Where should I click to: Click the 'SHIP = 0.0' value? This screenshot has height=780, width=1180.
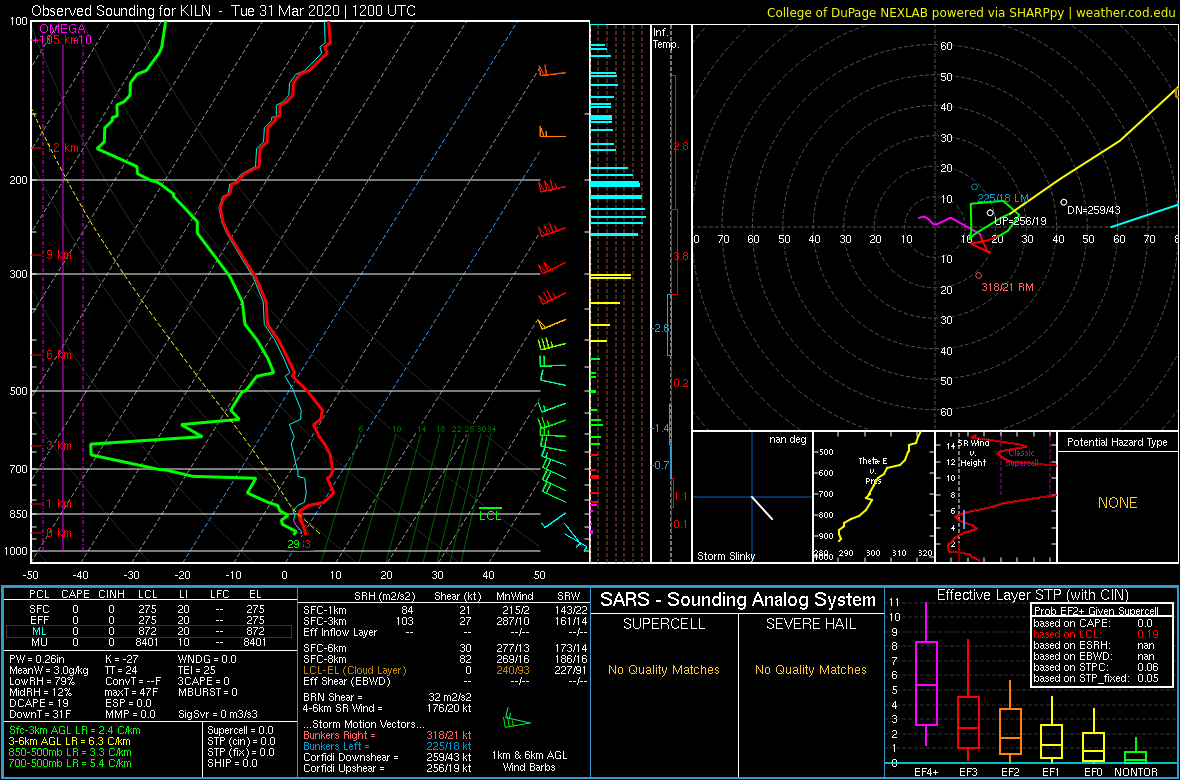point(233,762)
